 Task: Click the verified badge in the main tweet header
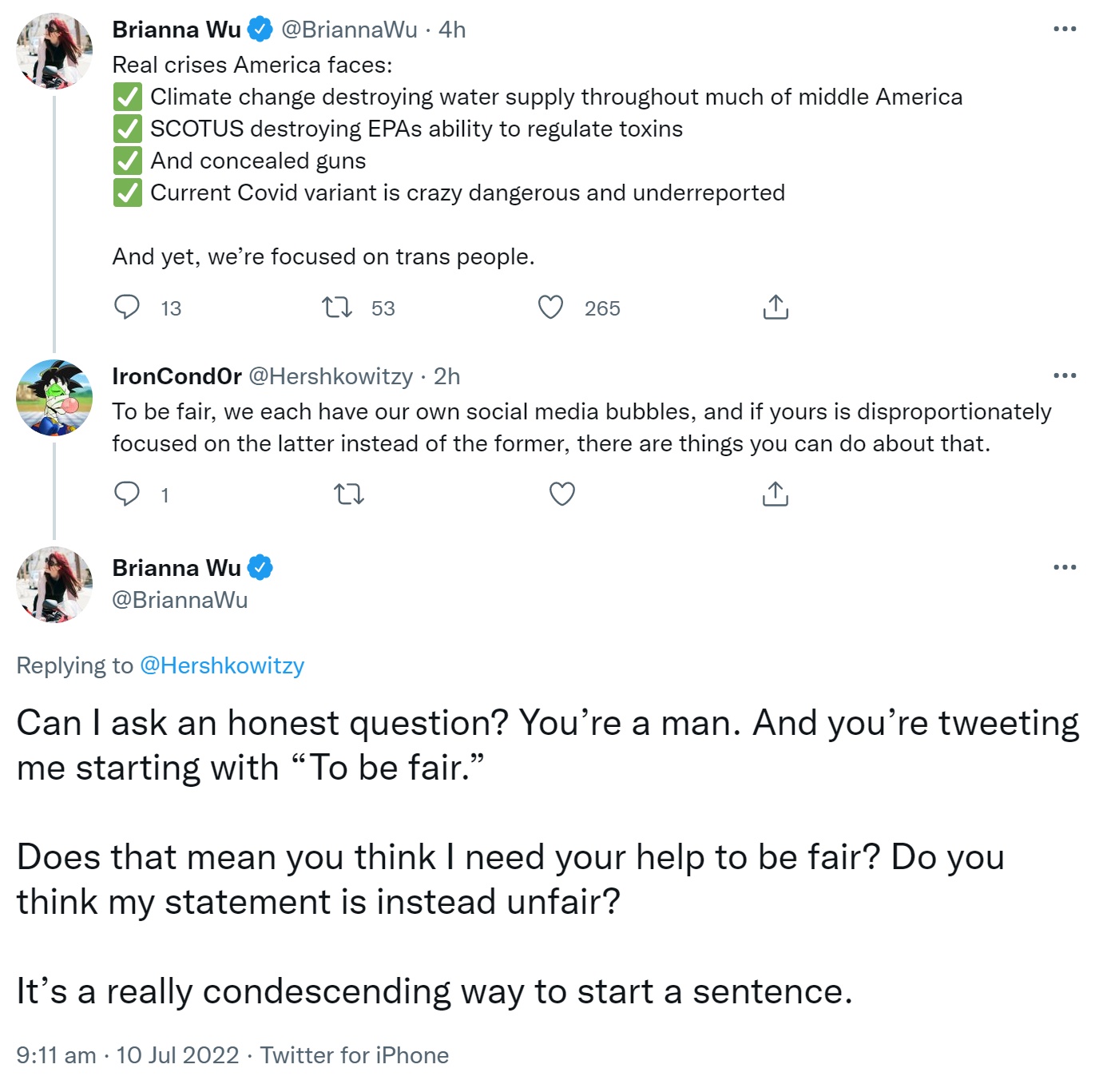tap(260, 568)
